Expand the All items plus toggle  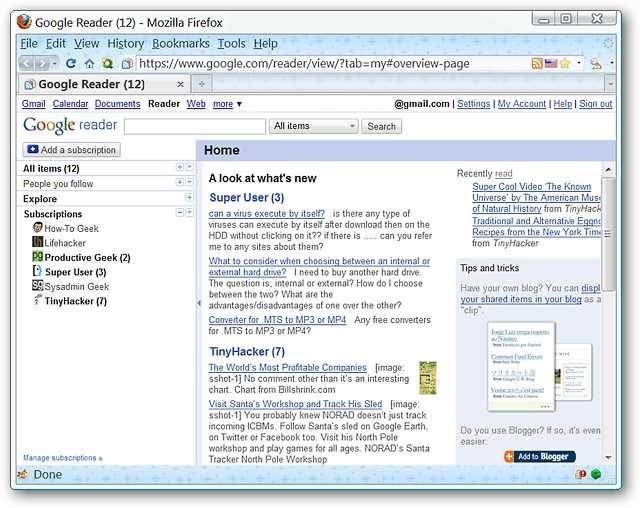click(180, 167)
